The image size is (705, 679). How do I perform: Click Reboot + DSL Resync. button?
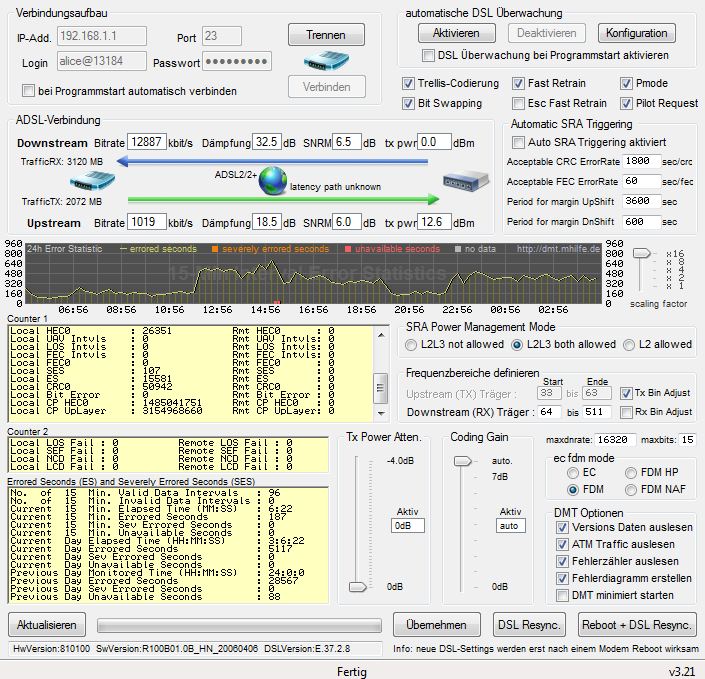pos(637,625)
